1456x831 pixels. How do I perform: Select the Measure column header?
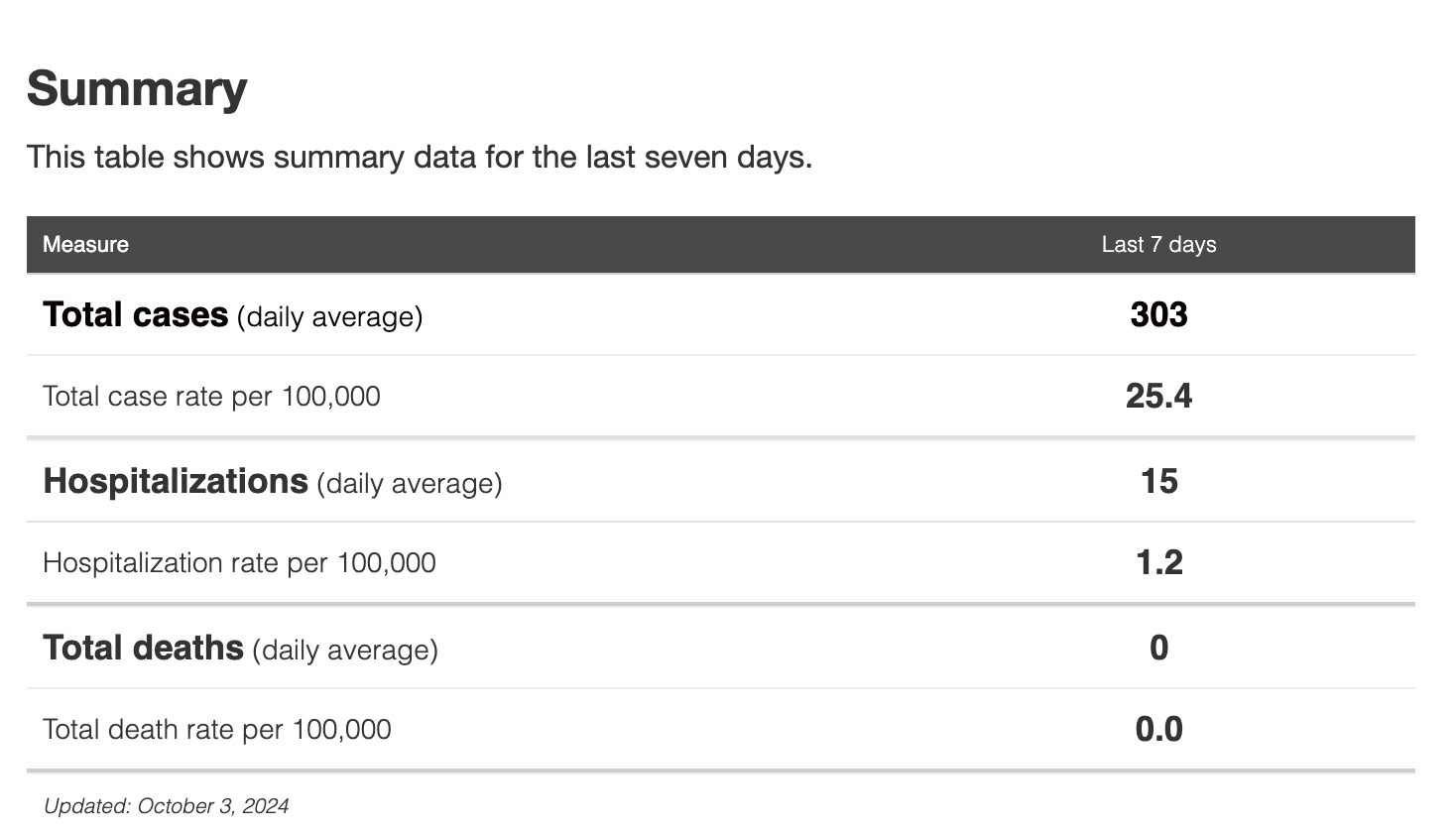tap(85, 245)
